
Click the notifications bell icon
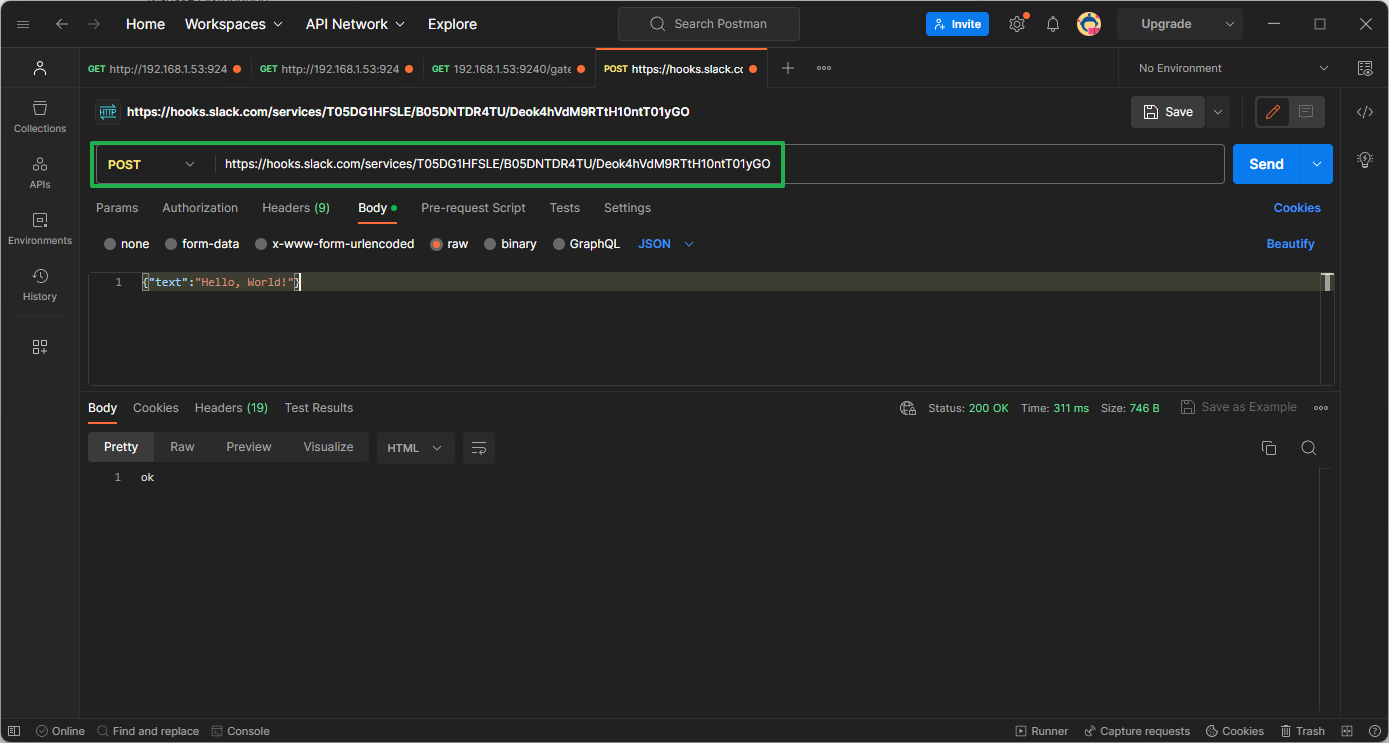[1053, 24]
